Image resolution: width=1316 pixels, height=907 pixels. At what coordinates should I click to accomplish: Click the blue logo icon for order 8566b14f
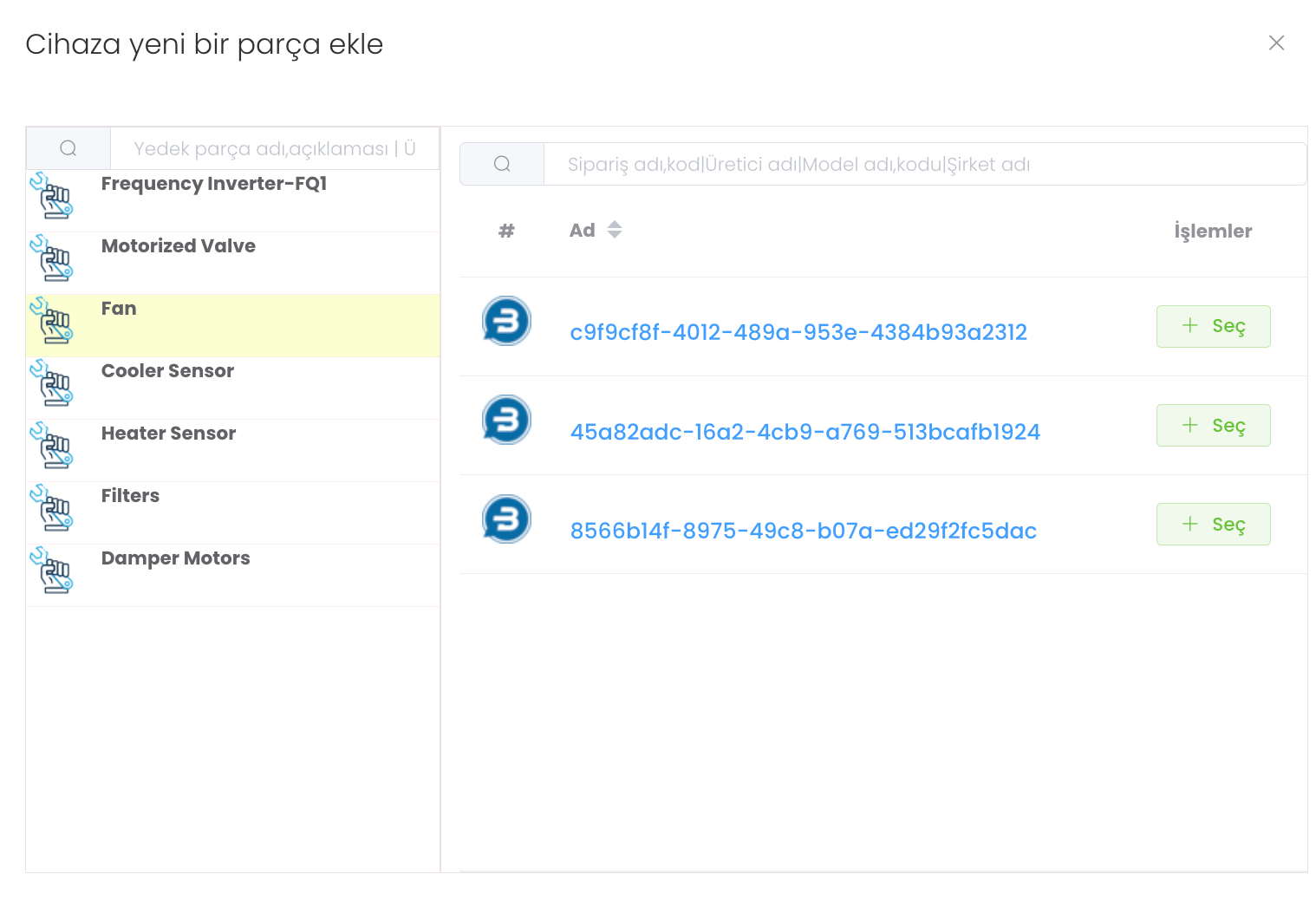506,519
